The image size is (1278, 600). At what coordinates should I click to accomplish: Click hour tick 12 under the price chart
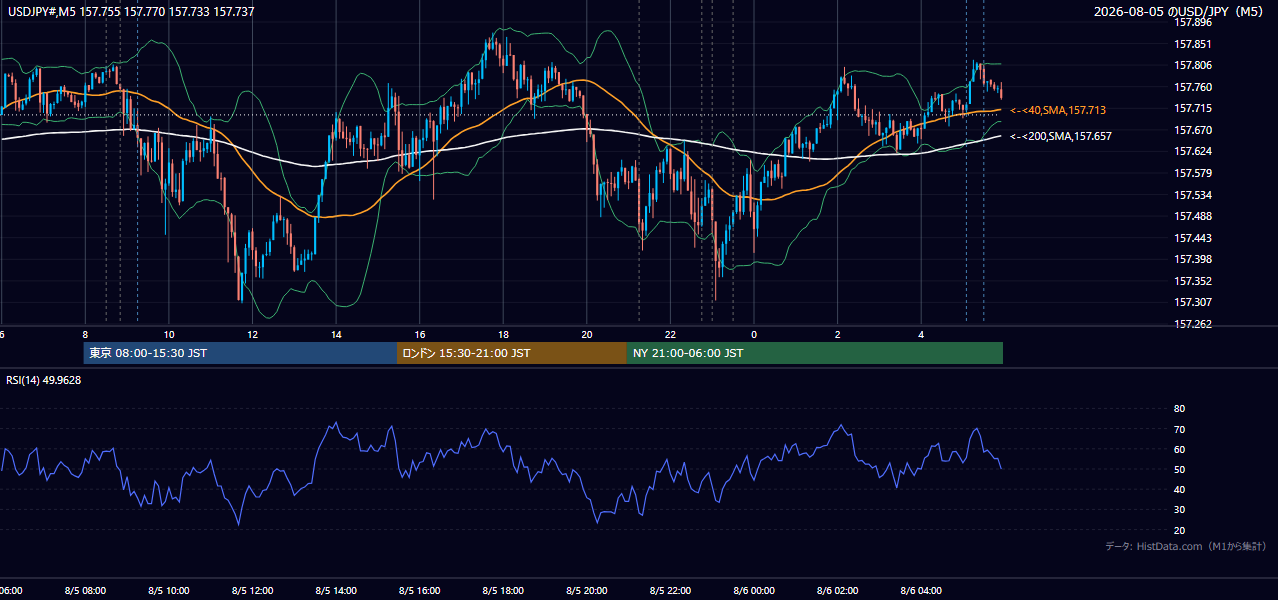[x=253, y=334]
